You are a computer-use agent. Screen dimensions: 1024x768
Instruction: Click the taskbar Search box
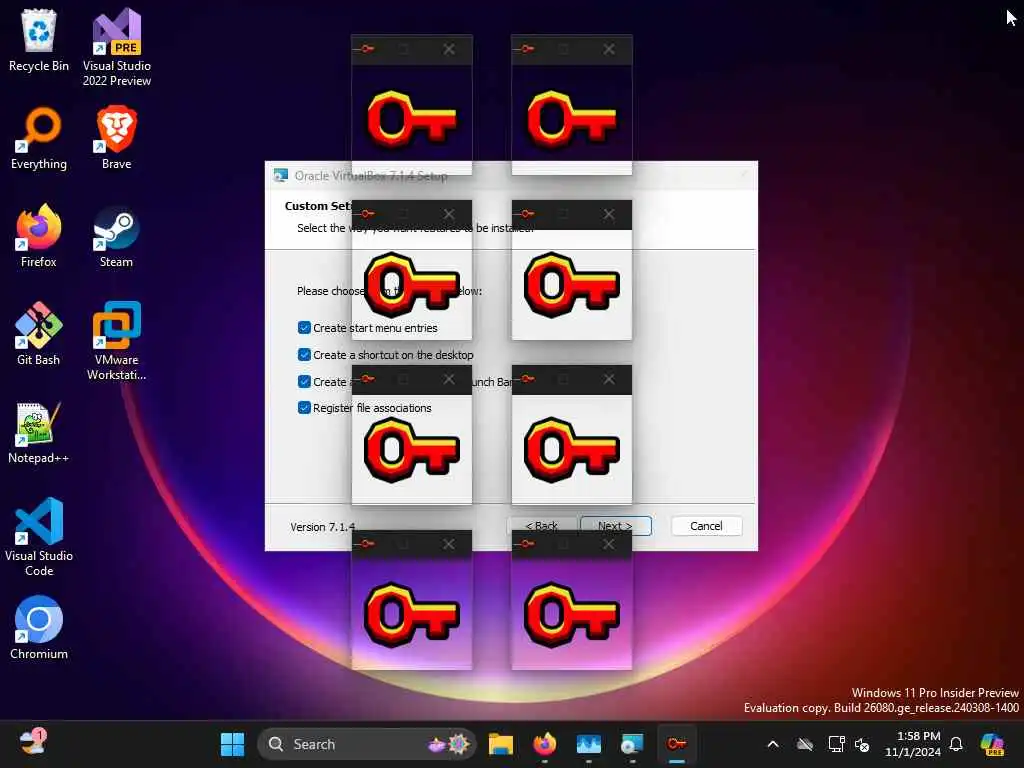click(367, 744)
